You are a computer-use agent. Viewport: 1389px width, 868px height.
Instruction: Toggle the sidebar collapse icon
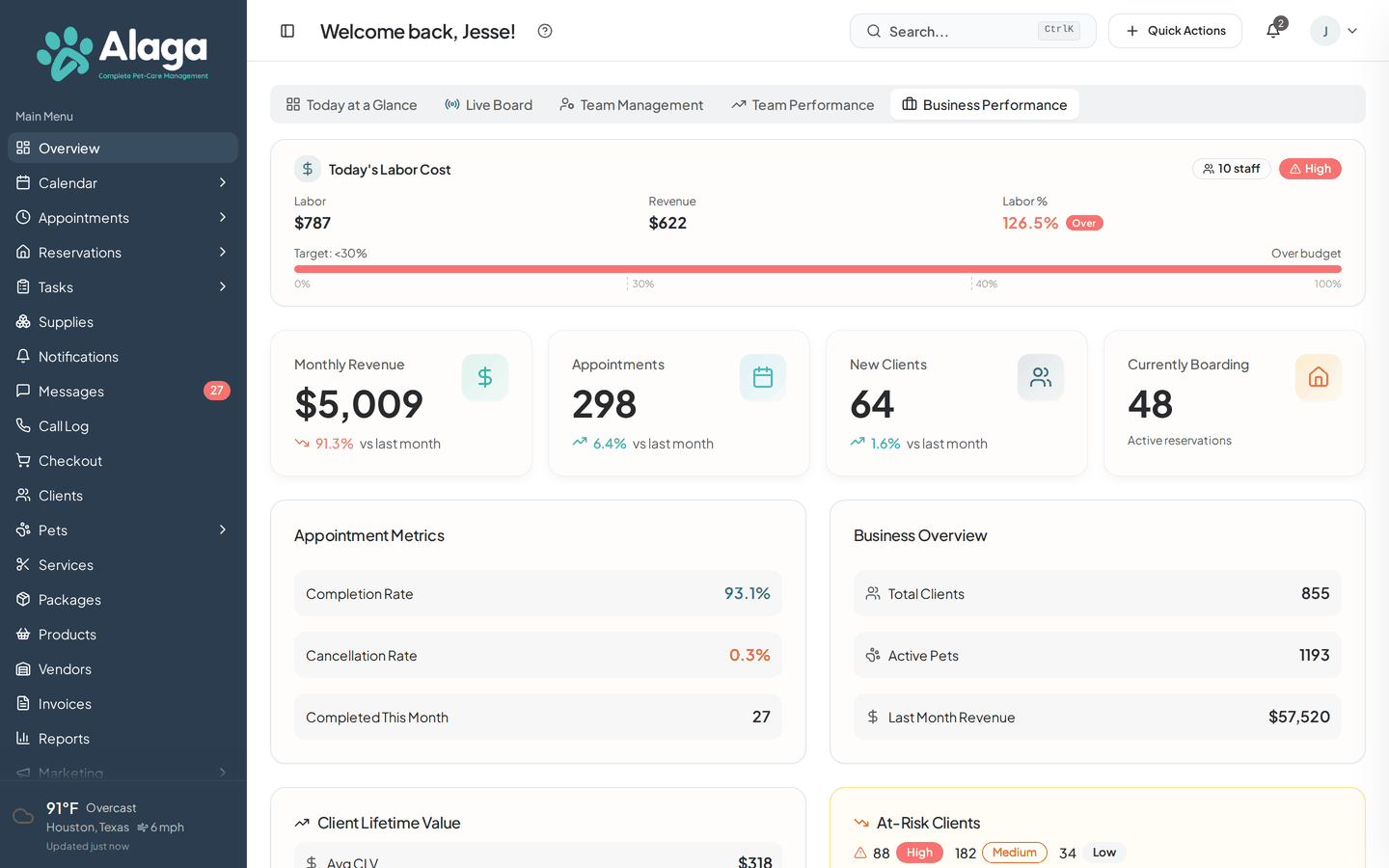(287, 31)
